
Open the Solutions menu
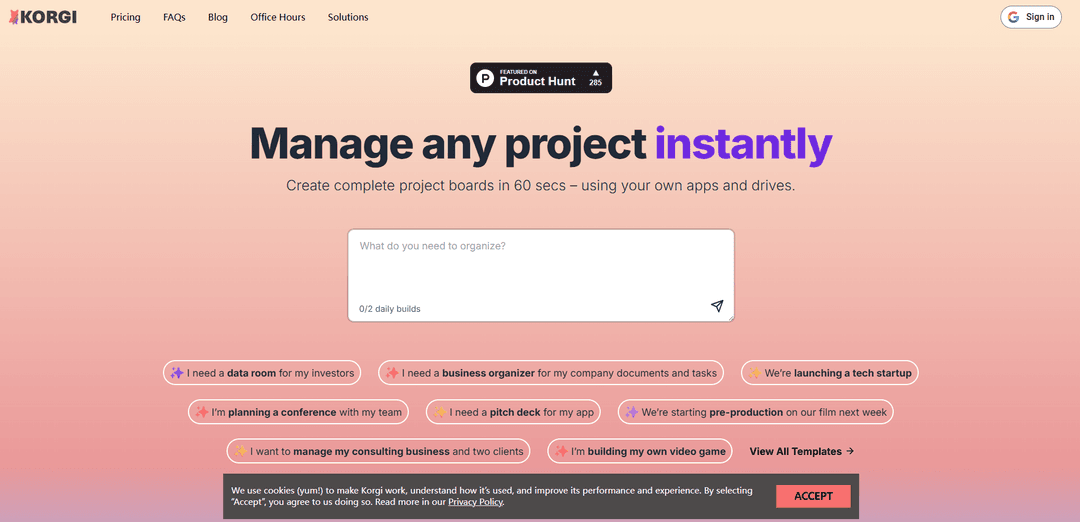pos(348,17)
